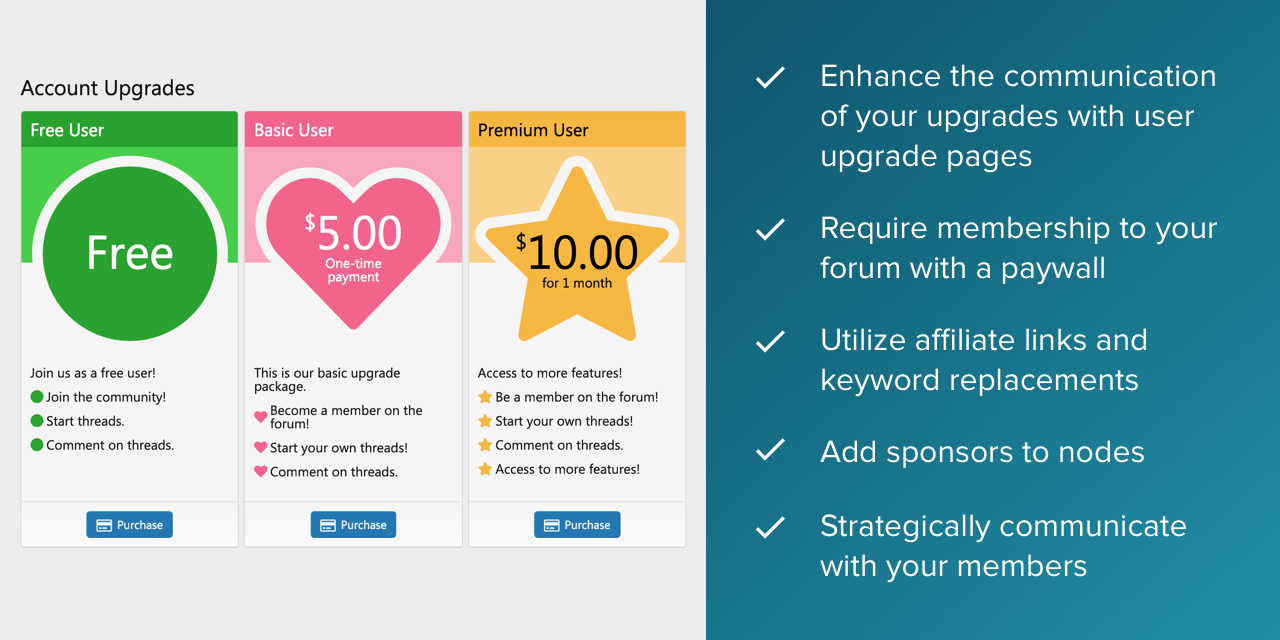Click checkmark beside Utilize affiliate links
The width and height of the screenshot is (1280, 640).
click(x=770, y=342)
